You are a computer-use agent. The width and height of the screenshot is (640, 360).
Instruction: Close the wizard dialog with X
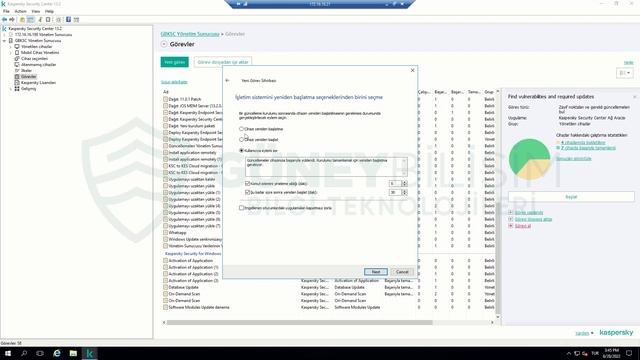pos(412,70)
